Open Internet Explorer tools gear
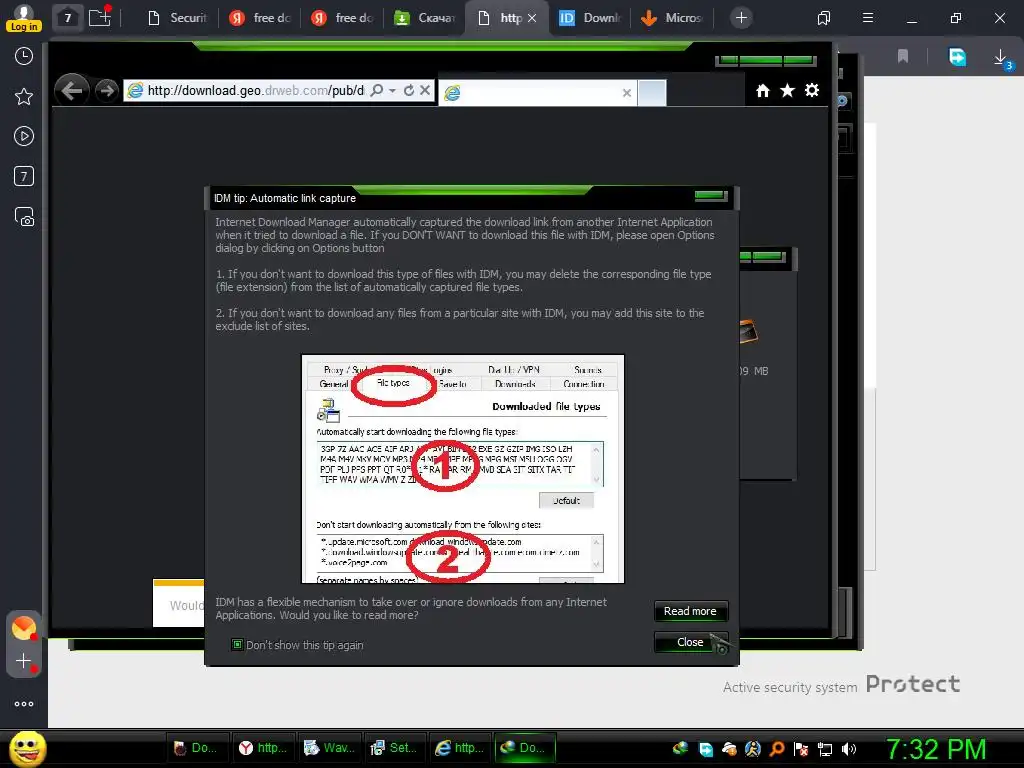 (x=812, y=90)
